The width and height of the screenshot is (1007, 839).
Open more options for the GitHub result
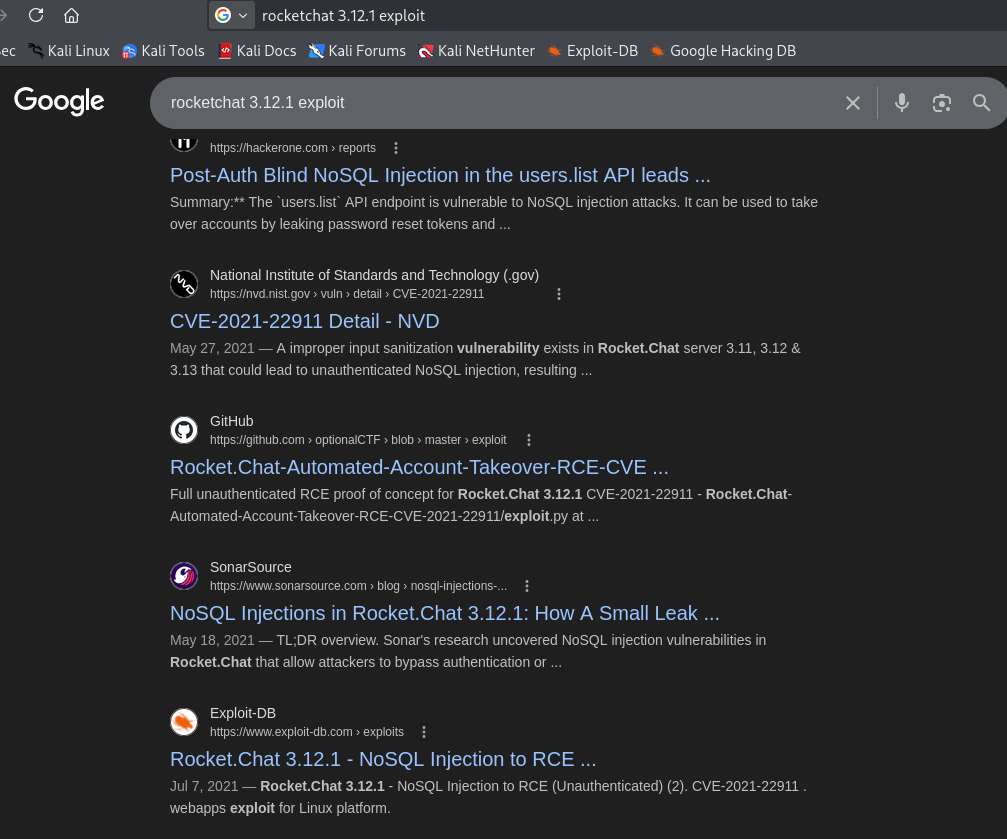pyautogui.click(x=529, y=440)
